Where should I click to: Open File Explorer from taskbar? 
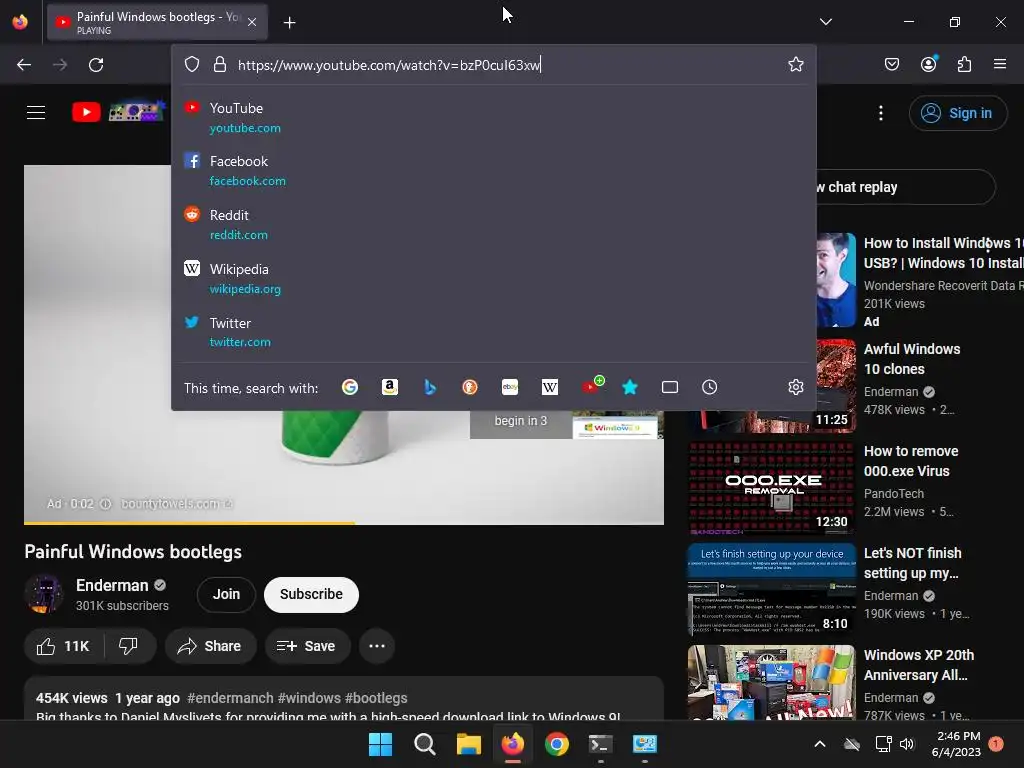click(468, 744)
